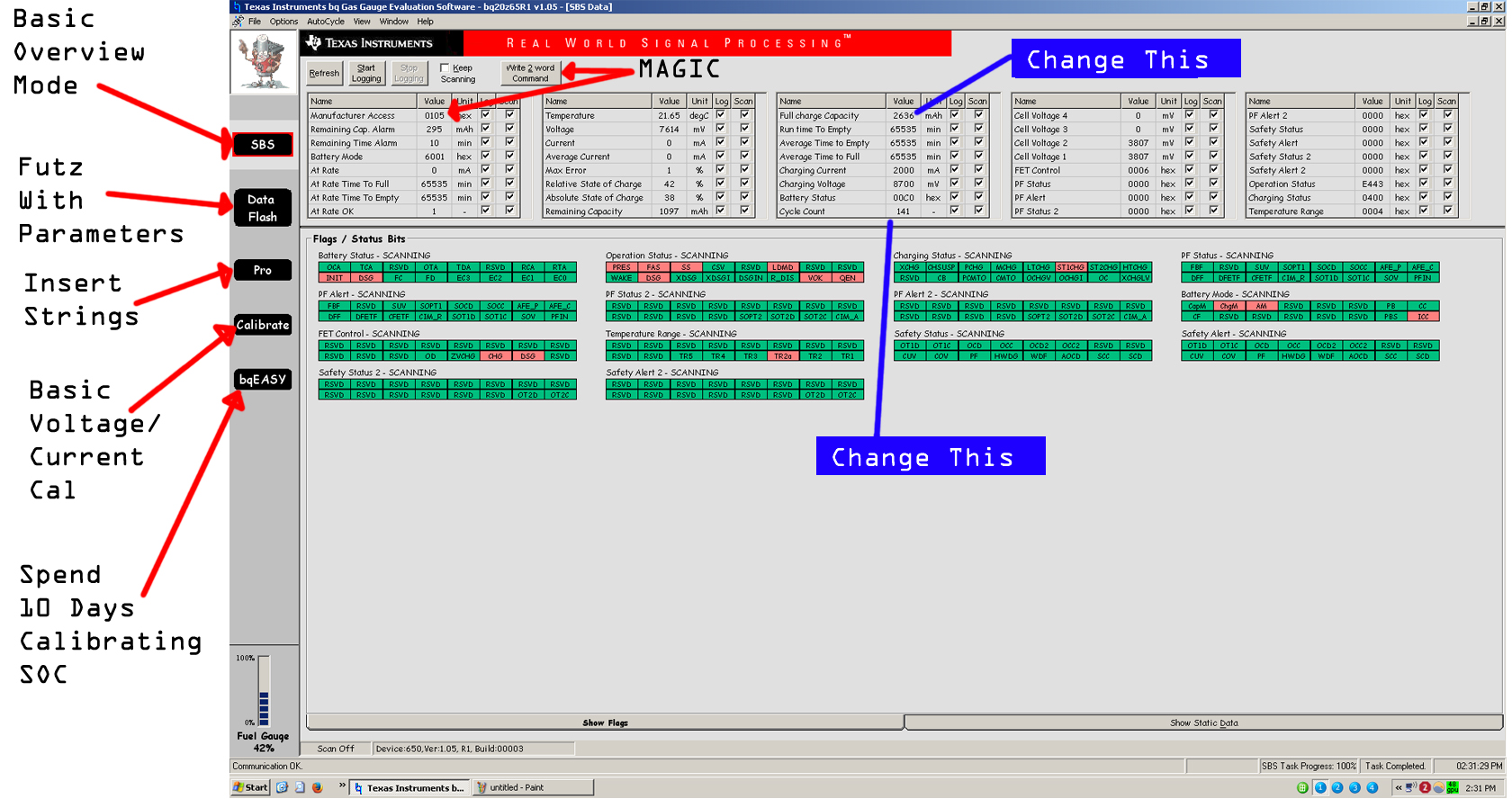Open the View menu
1512x799 pixels.
362,22
